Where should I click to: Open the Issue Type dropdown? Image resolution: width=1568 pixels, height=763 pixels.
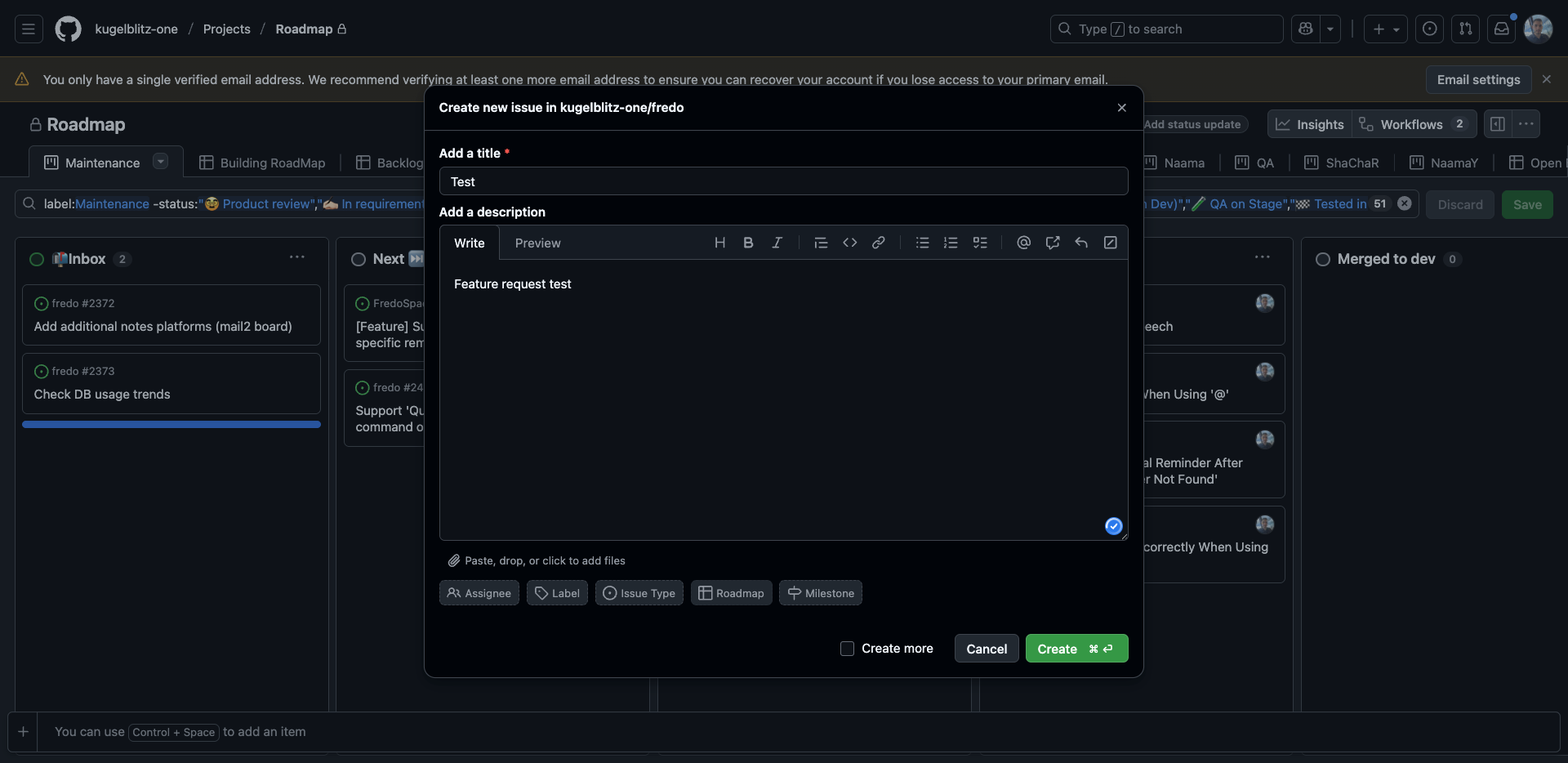(x=639, y=593)
